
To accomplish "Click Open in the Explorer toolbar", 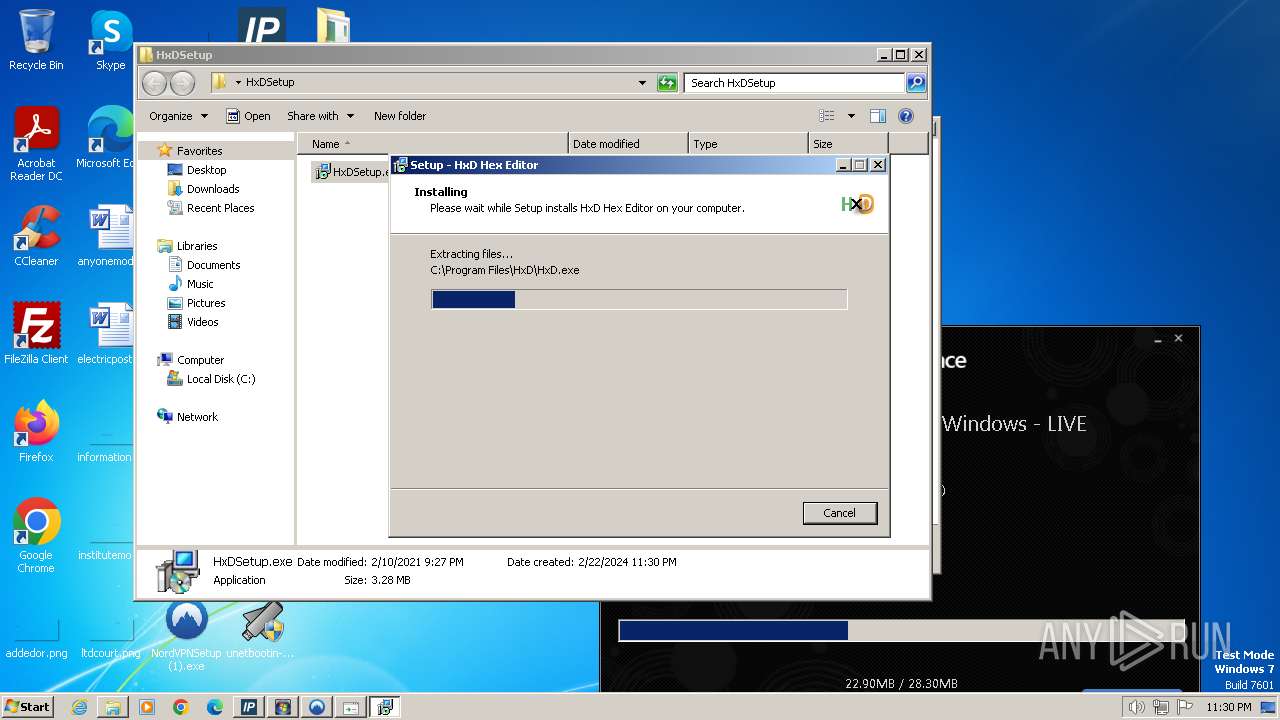I will pos(248,116).
